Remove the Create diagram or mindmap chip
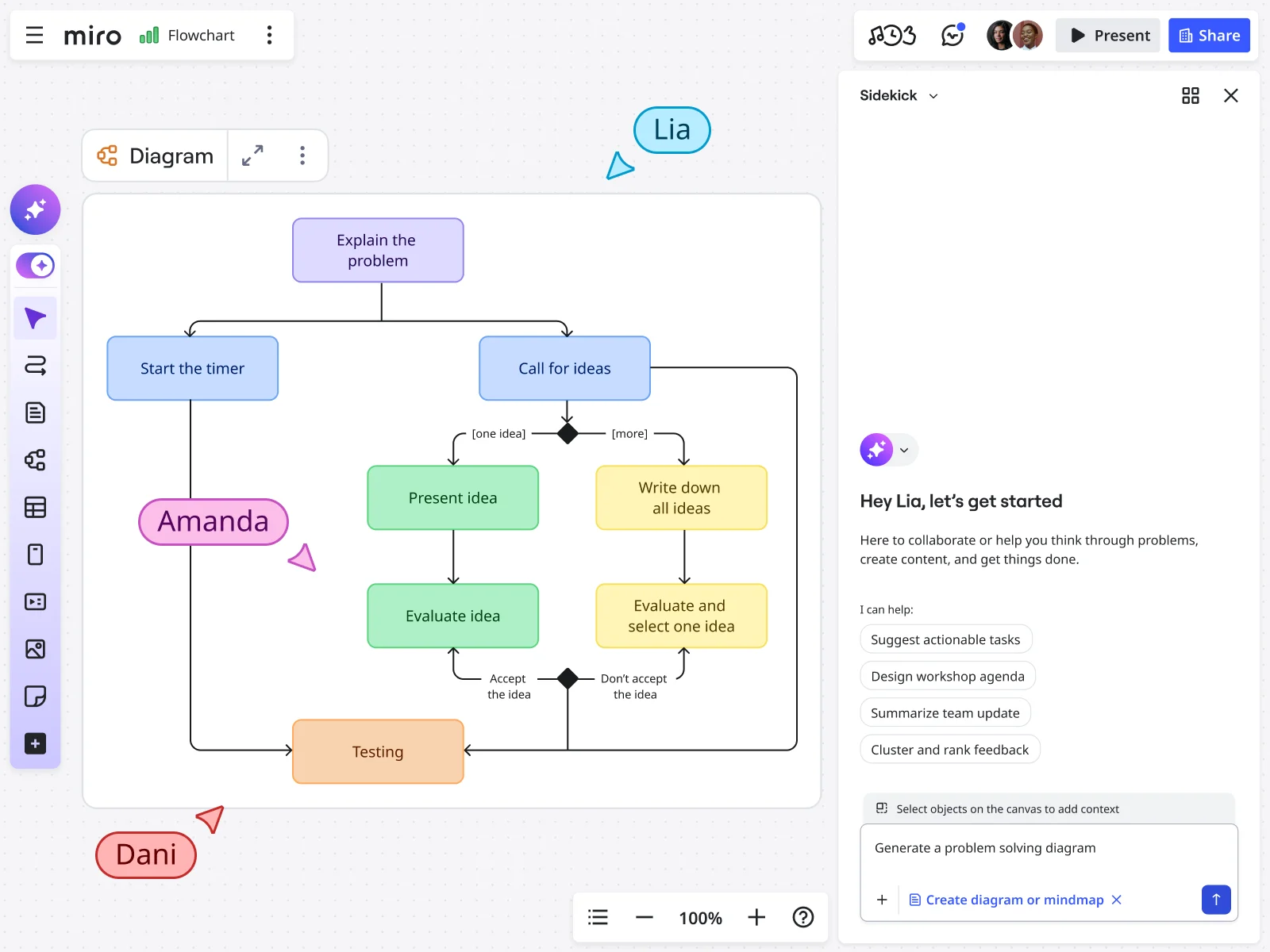Viewport: 1270px width, 952px height. click(x=1117, y=900)
